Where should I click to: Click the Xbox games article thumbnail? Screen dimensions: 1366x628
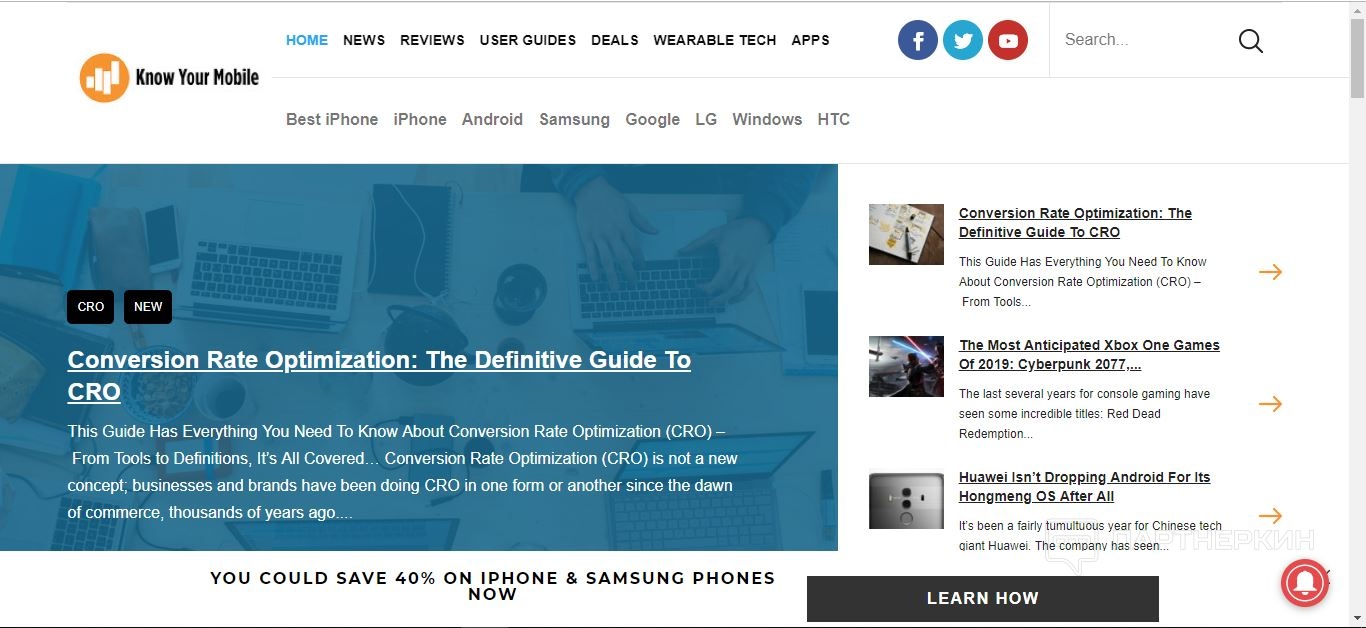tap(906, 366)
